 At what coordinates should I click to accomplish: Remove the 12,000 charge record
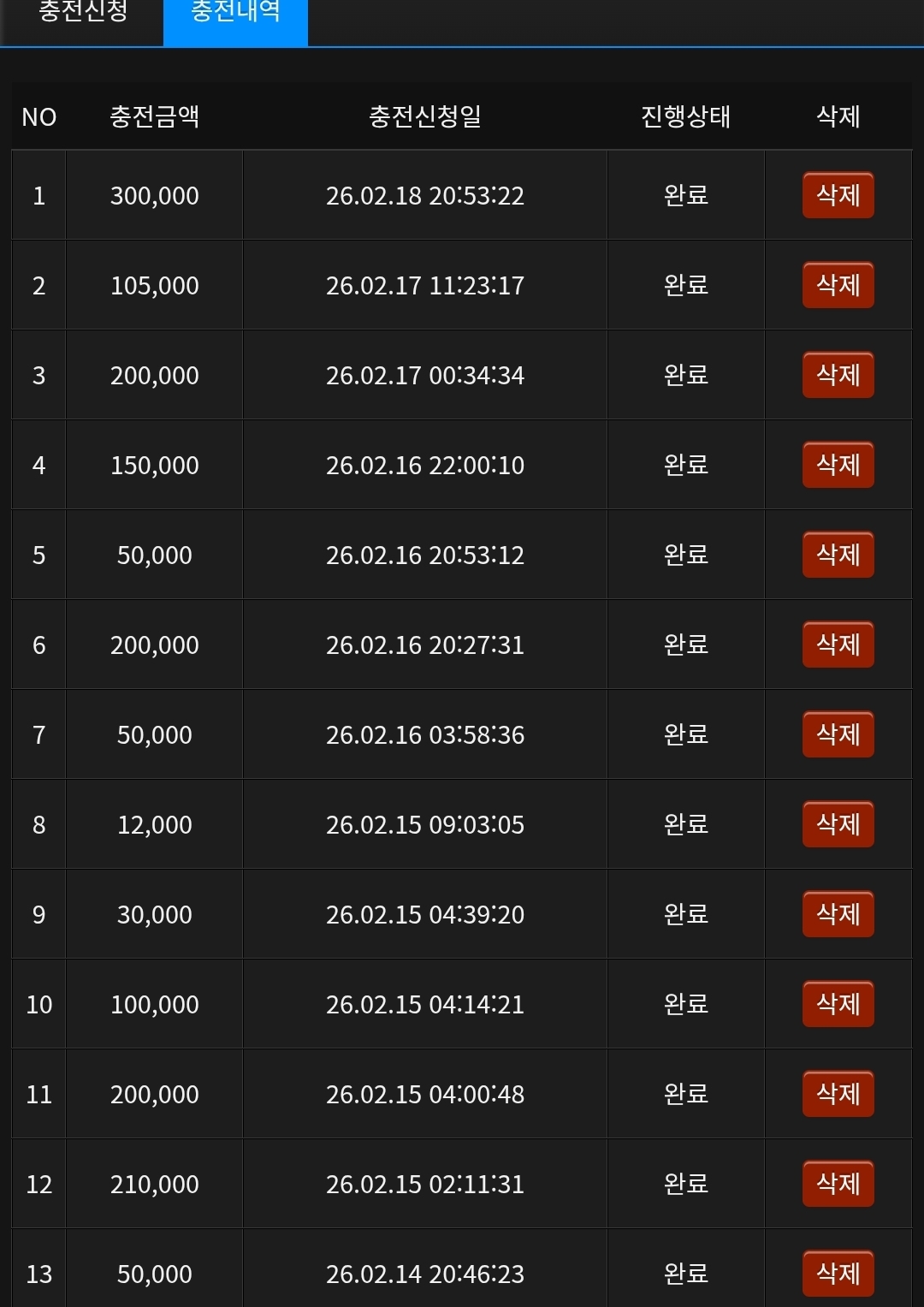coord(838,824)
